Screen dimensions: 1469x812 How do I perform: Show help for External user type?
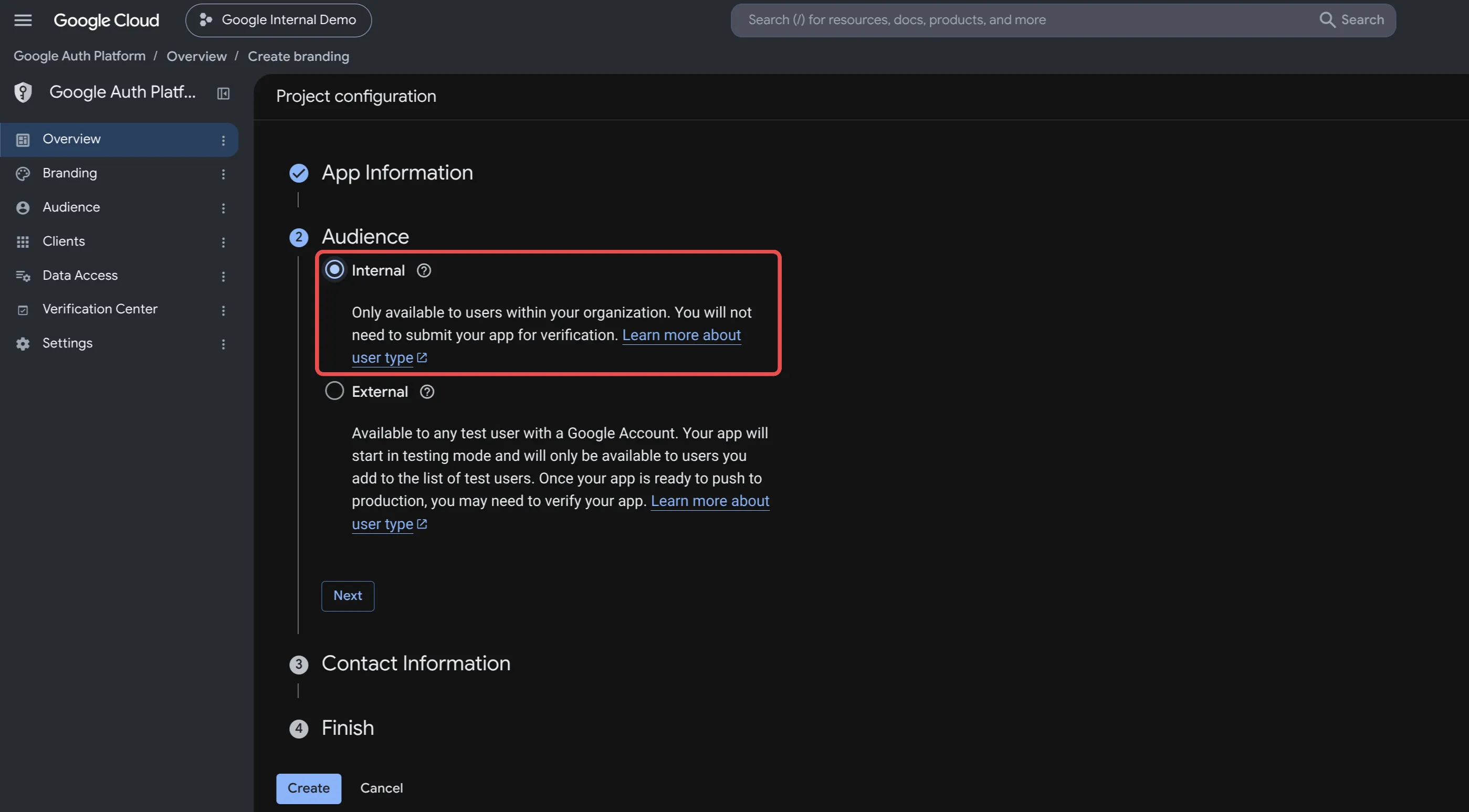coord(427,392)
